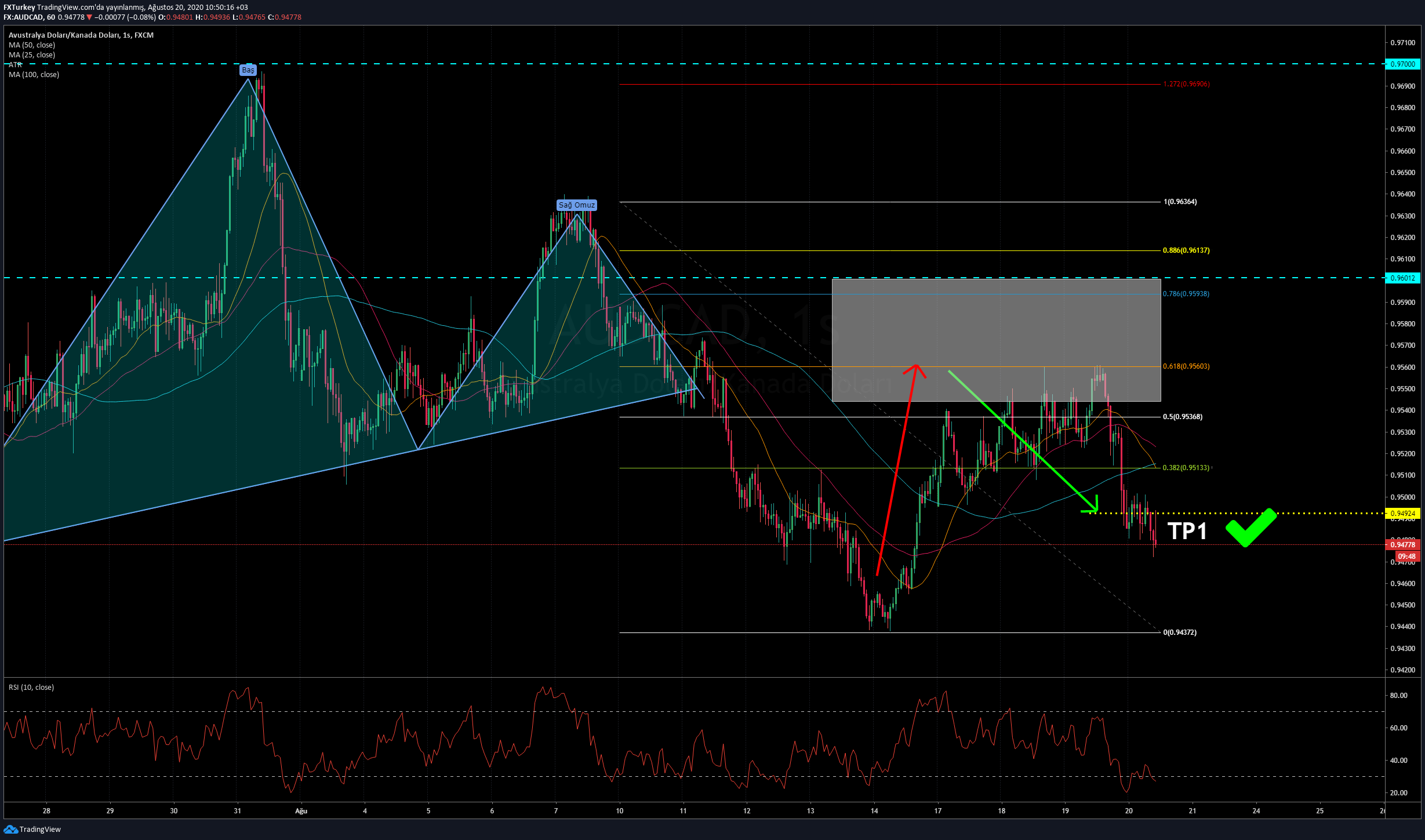
Task: Click the C:0.94778 close value
Action: (x=285, y=17)
